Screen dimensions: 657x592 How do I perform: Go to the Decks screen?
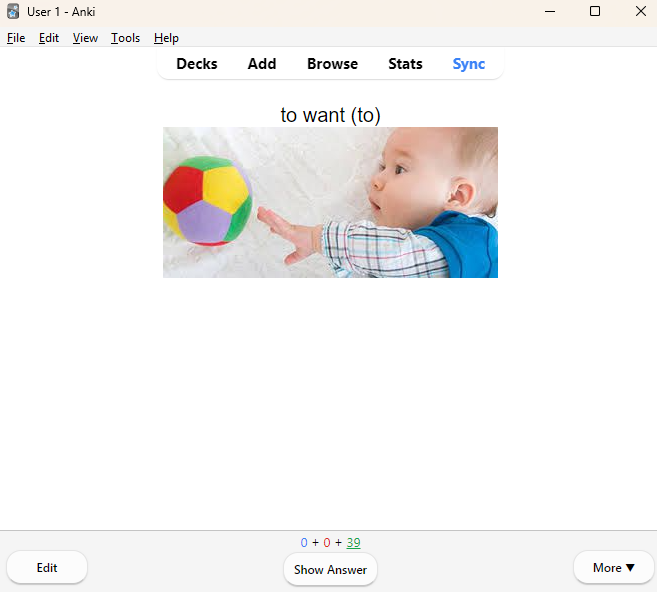point(197,64)
